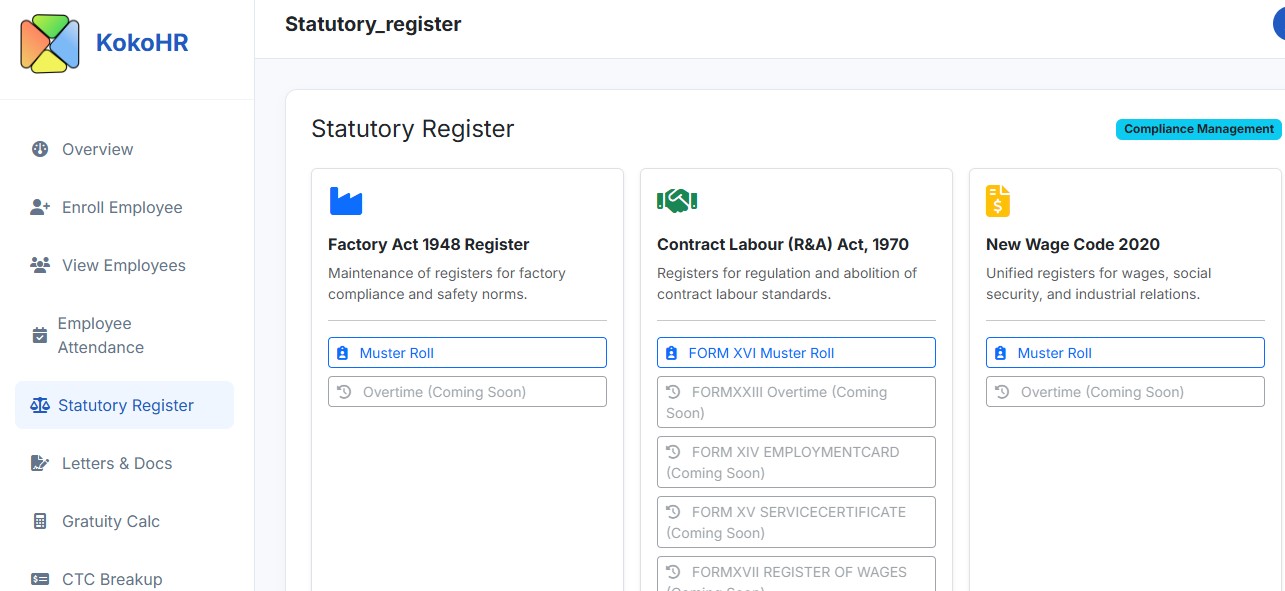Click the Employee Attendance calendar icon
This screenshot has height=591, width=1285.
click(x=40, y=336)
